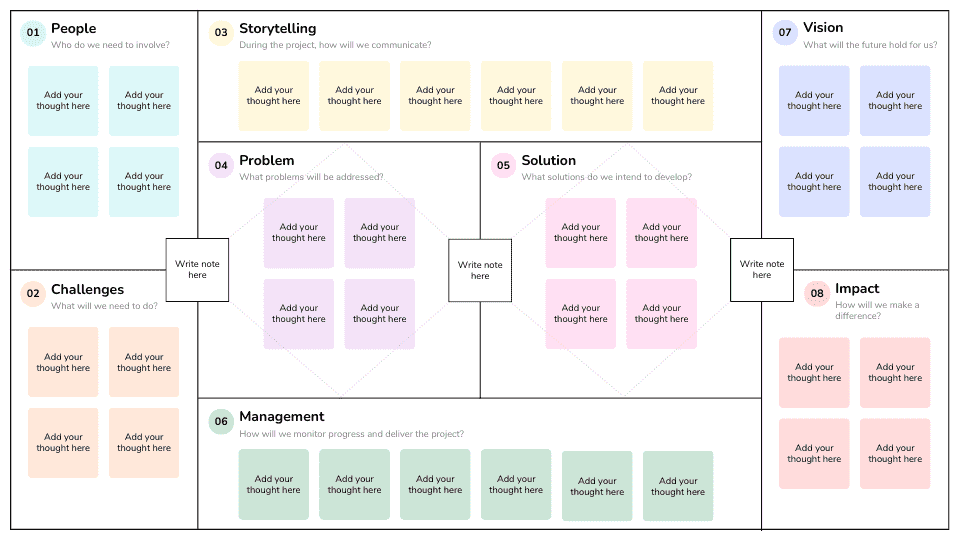This screenshot has height=540, width=960.
Task: Select the last green Management sticky note
Action: click(678, 486)
